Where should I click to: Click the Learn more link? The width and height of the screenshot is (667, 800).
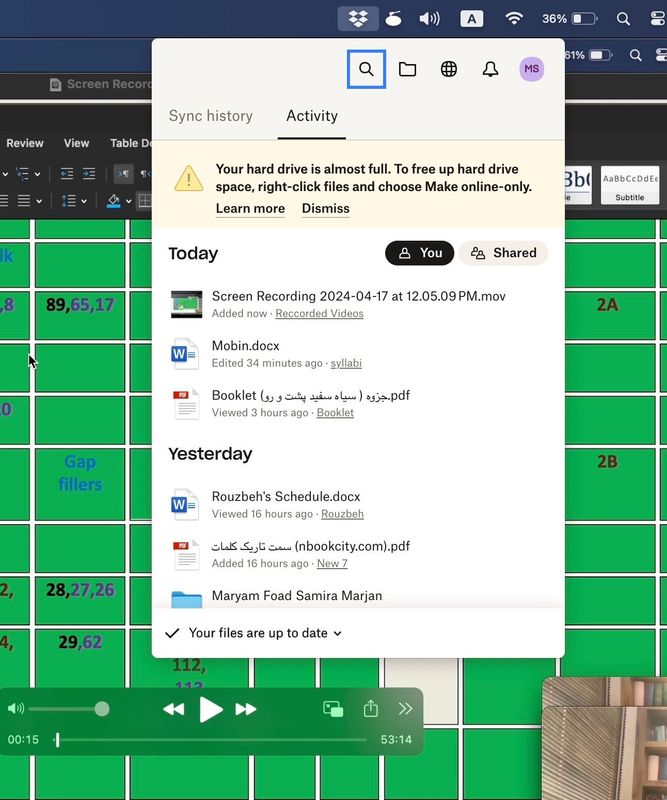tap(250, 209)
